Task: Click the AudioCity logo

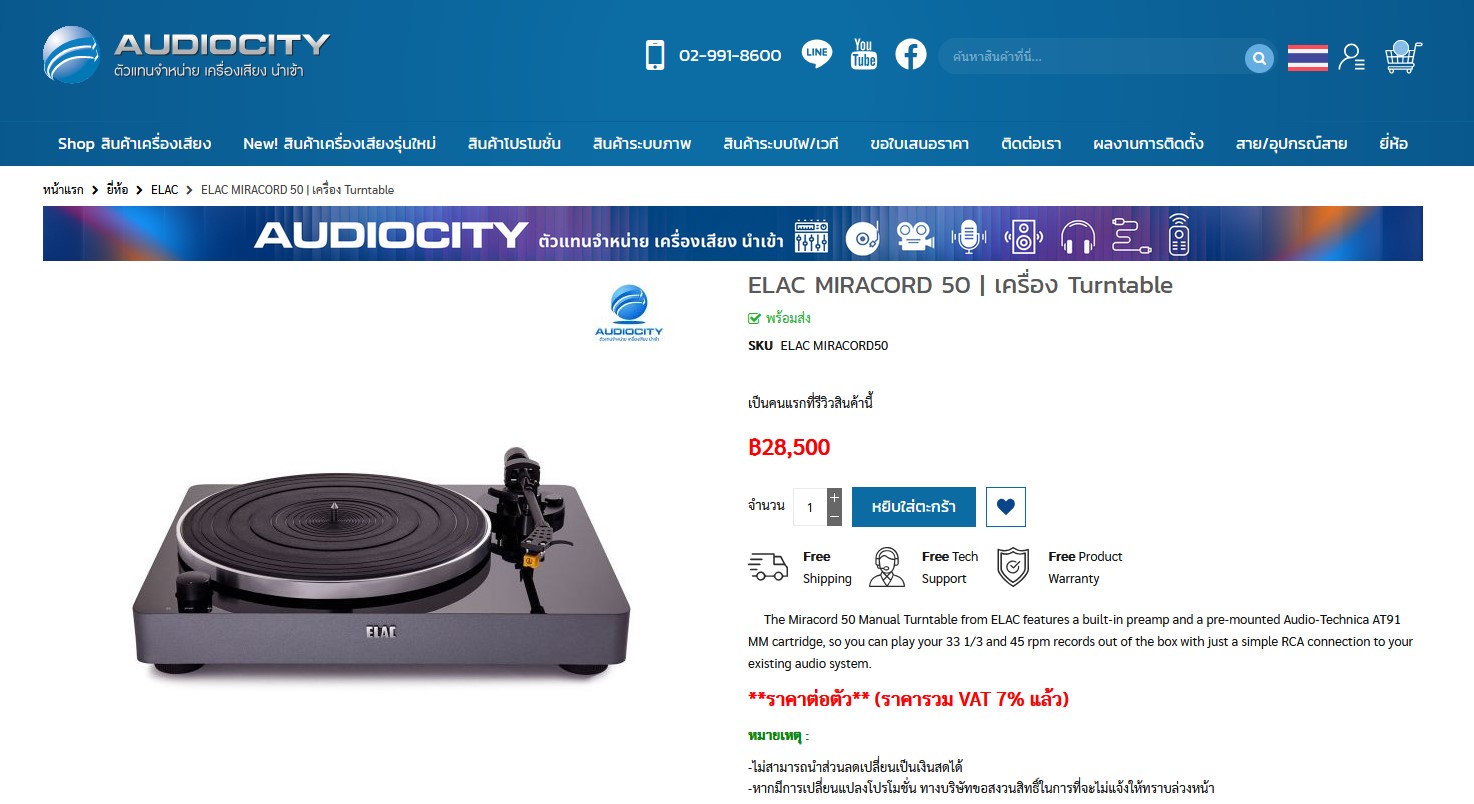Action: tap(187, 55)
